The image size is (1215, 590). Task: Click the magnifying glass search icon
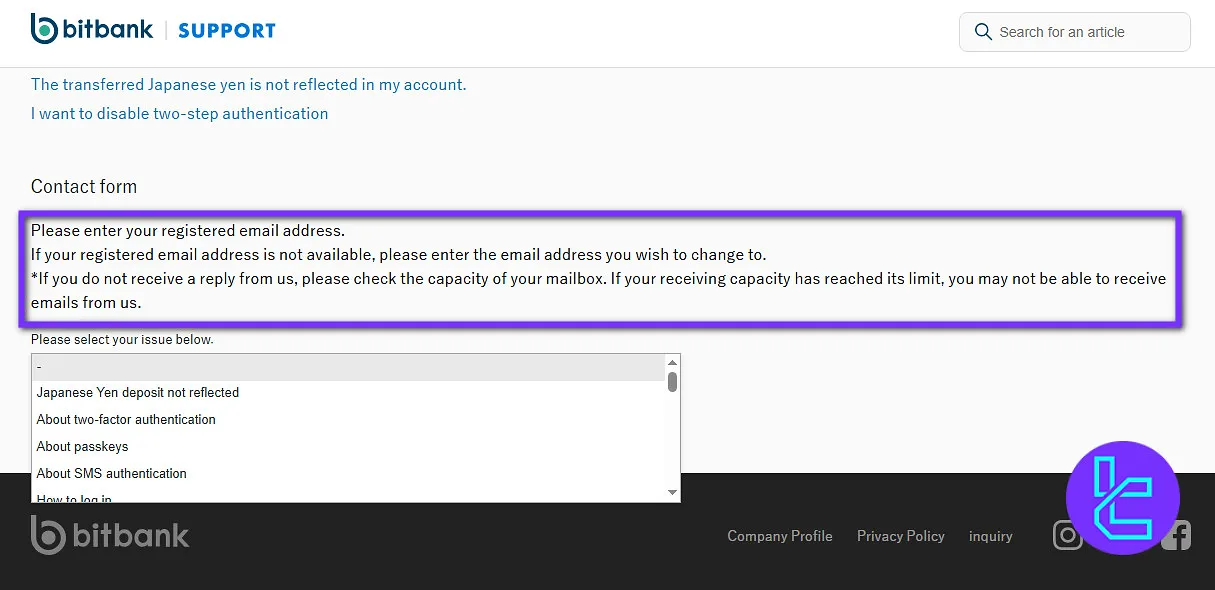983,32
